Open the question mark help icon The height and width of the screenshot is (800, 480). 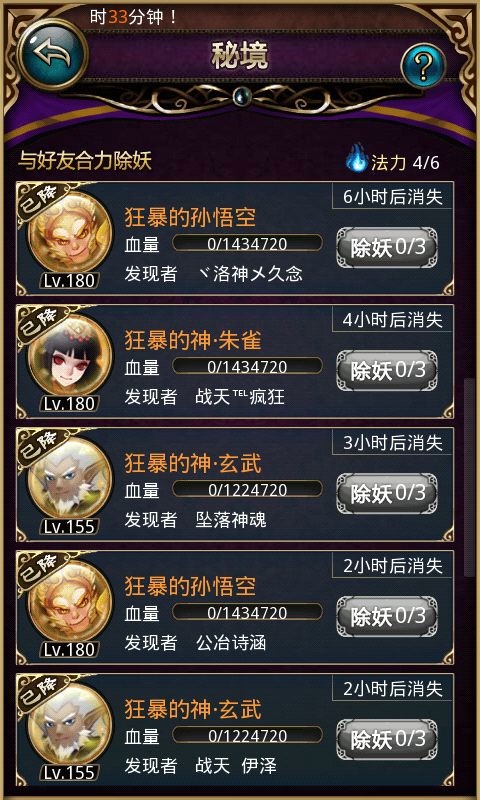pyautogui.click(x=423, y=65)
